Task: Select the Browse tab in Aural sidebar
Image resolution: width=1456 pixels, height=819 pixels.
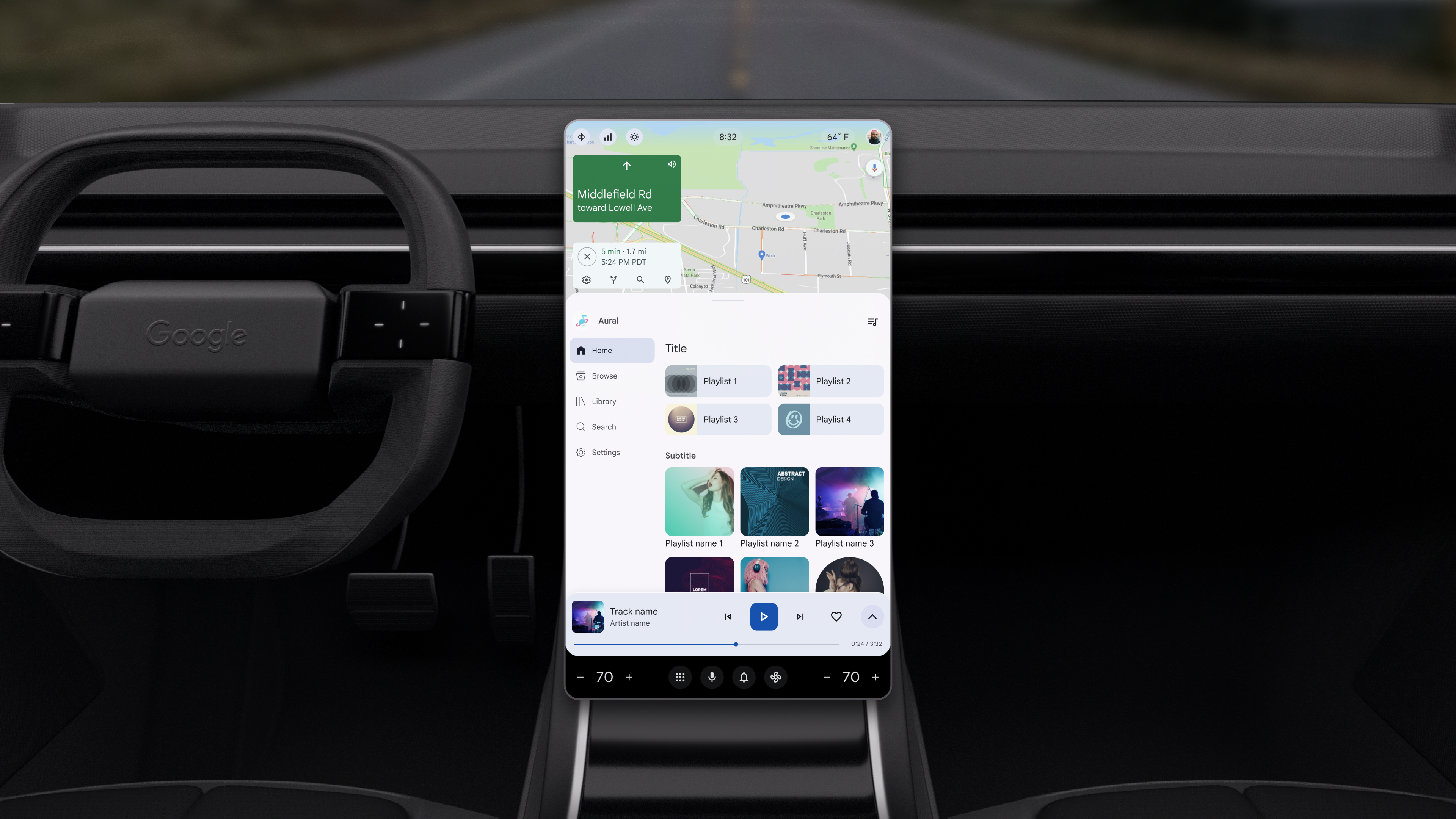Action: (604, 375)
